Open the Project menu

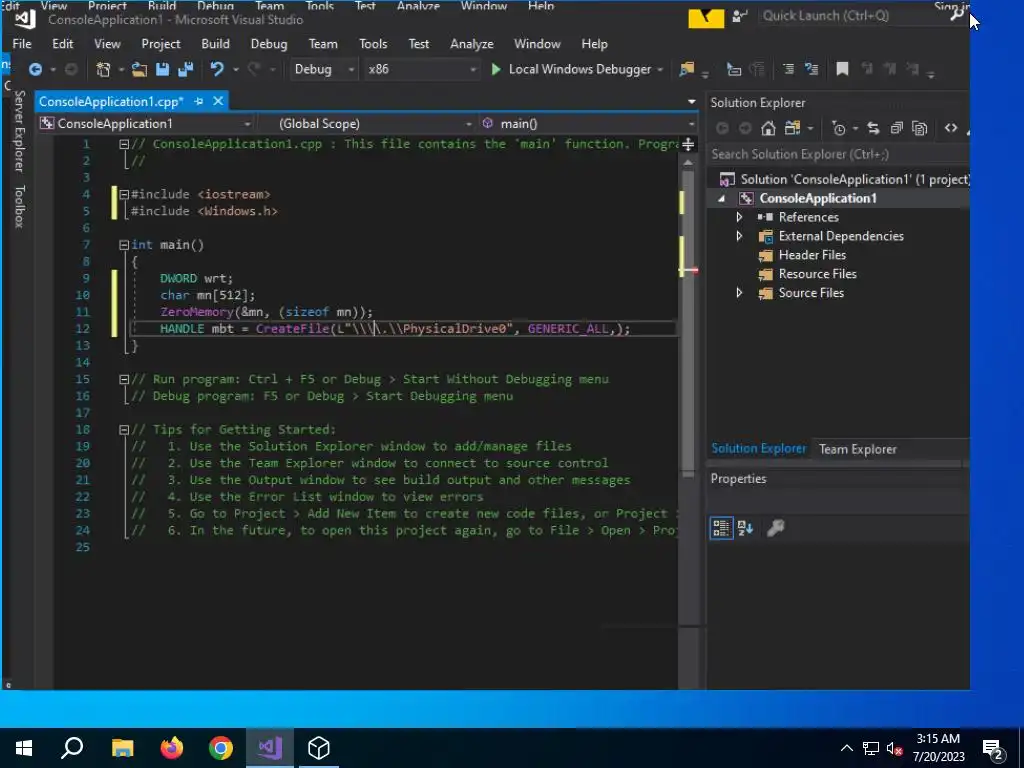click(x=161, y=44)
